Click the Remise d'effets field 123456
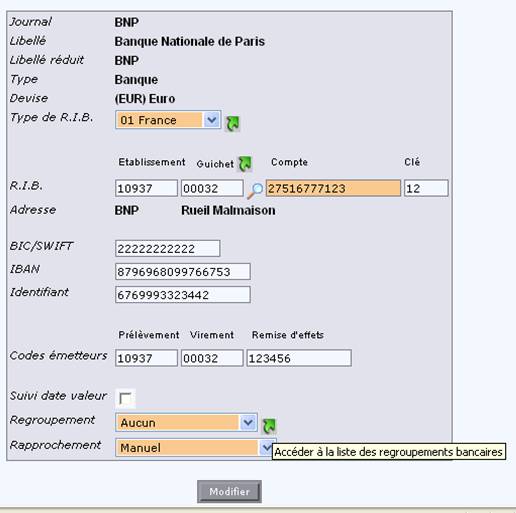 (x=299, y=358)
